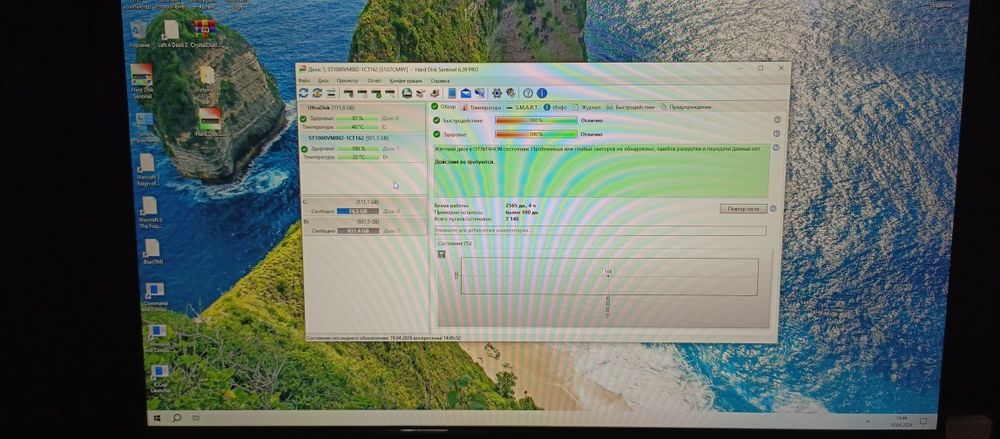Click the help icon beside Быстродействие bar
Image resolution: width=1000 pixels, height=439 pixels.
pyautogui.click(x=777, y=119)
